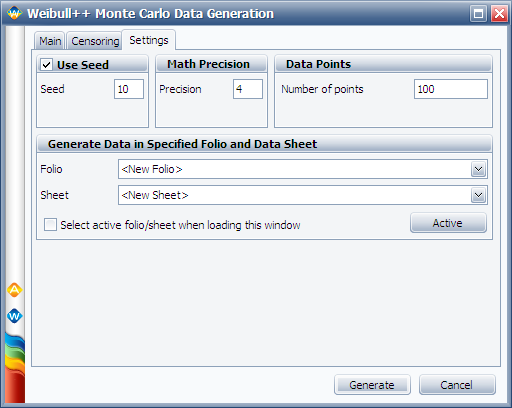Click the Number of points input field
This screenshot has height=408, width=512.
coord(451,89)
